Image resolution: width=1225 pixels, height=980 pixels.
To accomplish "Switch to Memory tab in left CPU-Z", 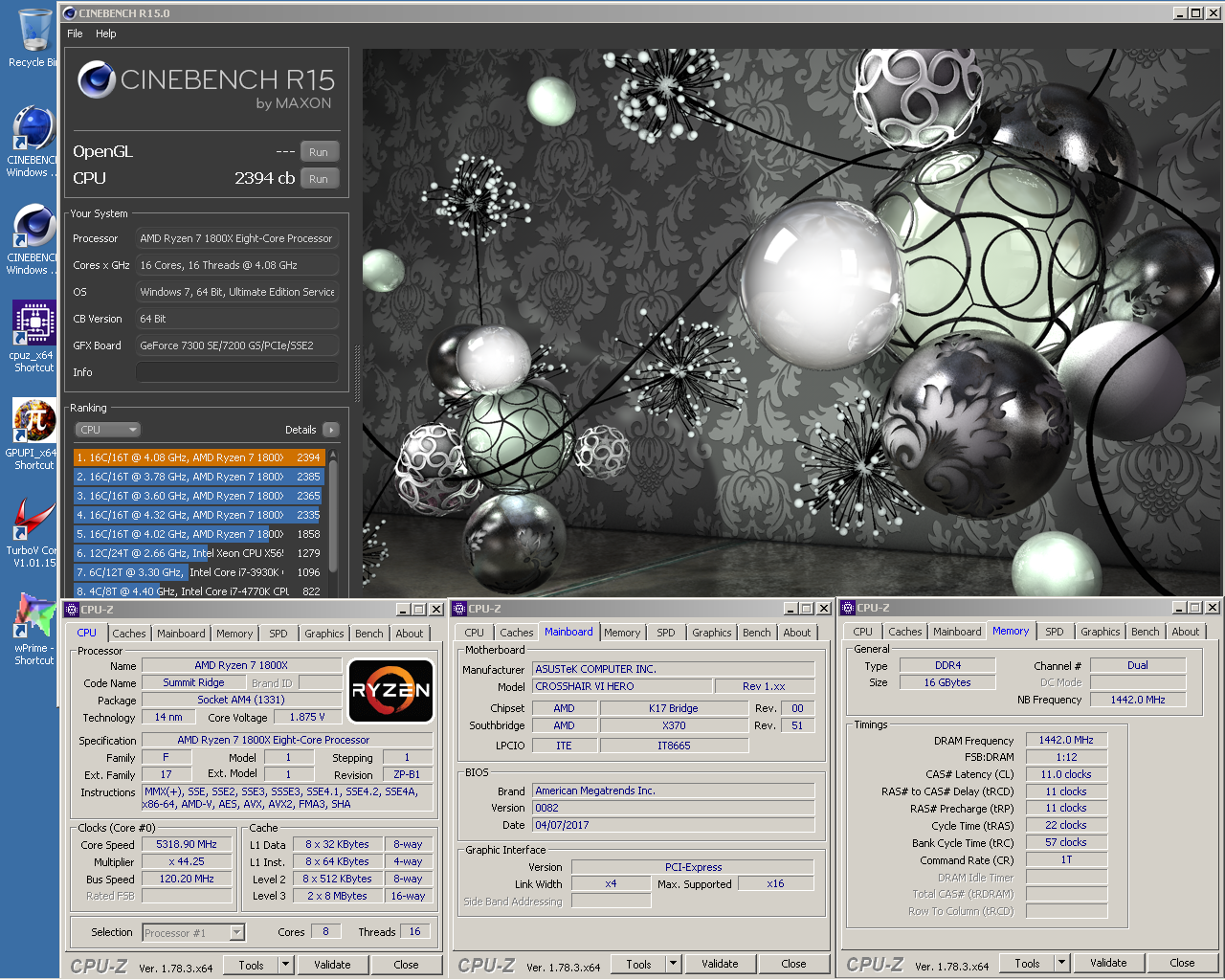I will click(234, 634).
